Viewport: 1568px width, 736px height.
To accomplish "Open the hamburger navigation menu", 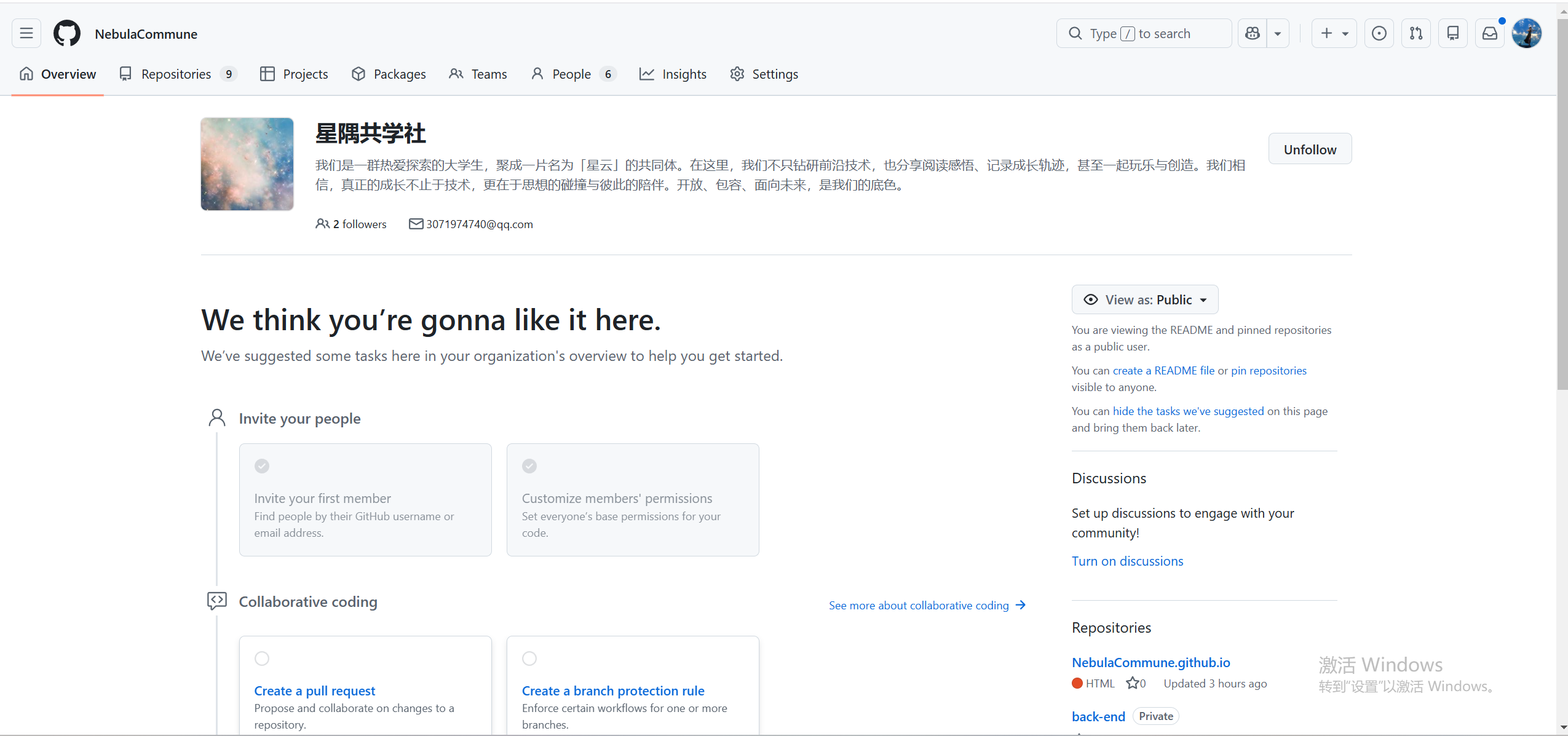I will tap(26, 33).
